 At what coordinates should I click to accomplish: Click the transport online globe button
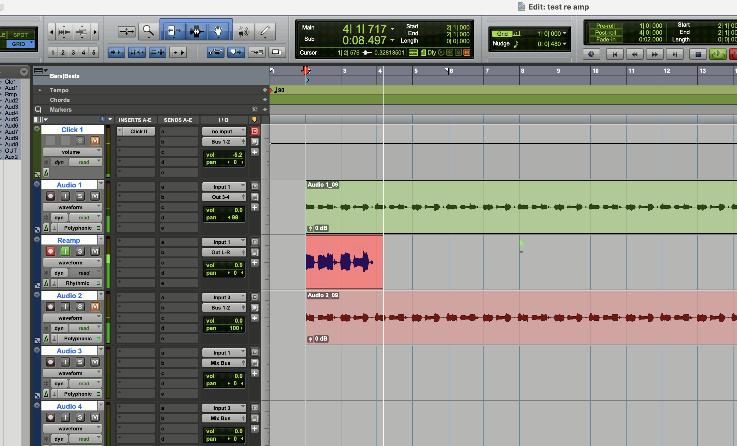(x=591, y=55)
